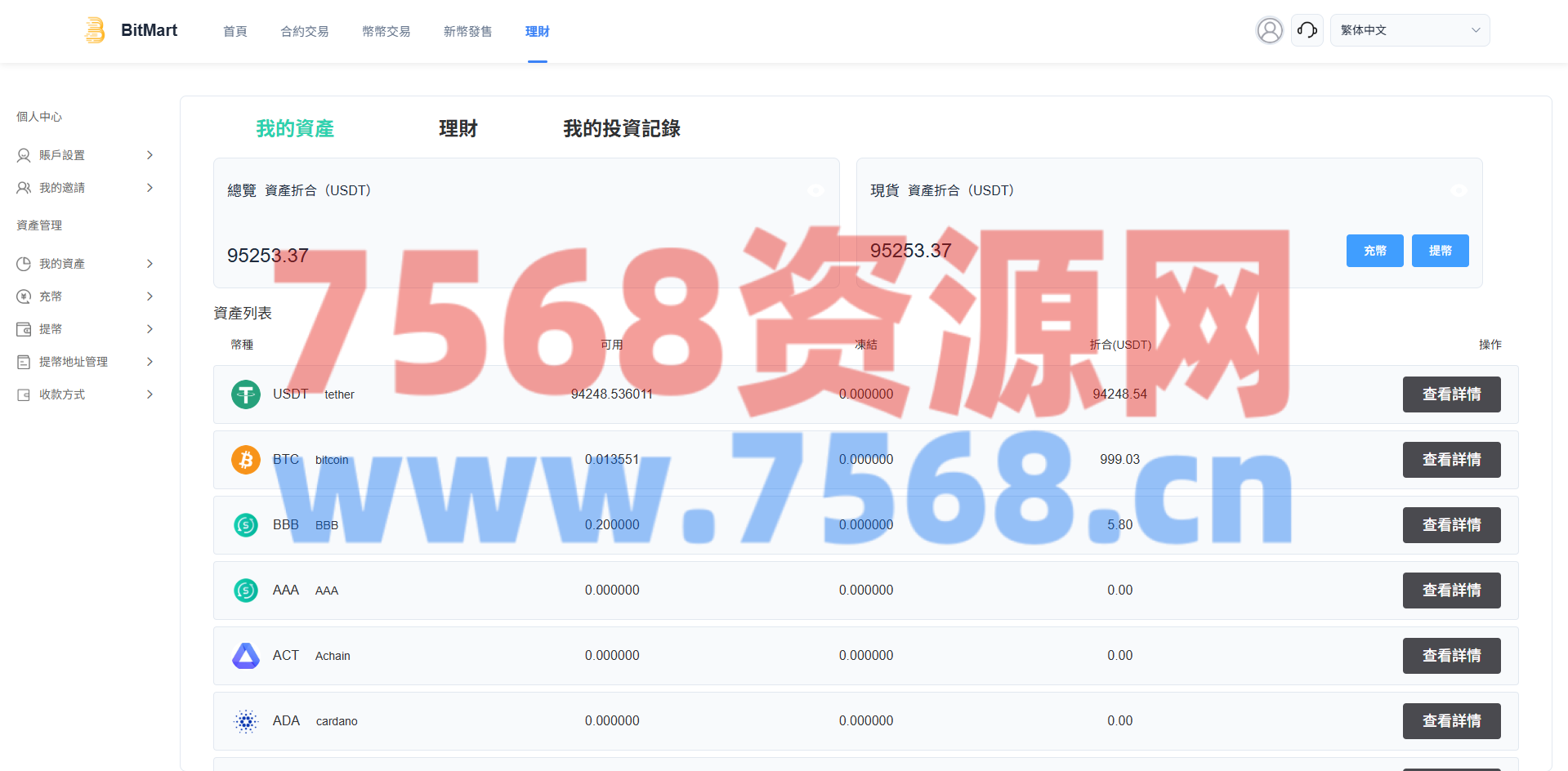This screenshot has height=771, width=1568.
Task: Open the user profile avatar icon
Action: (x=1269, y=30)
